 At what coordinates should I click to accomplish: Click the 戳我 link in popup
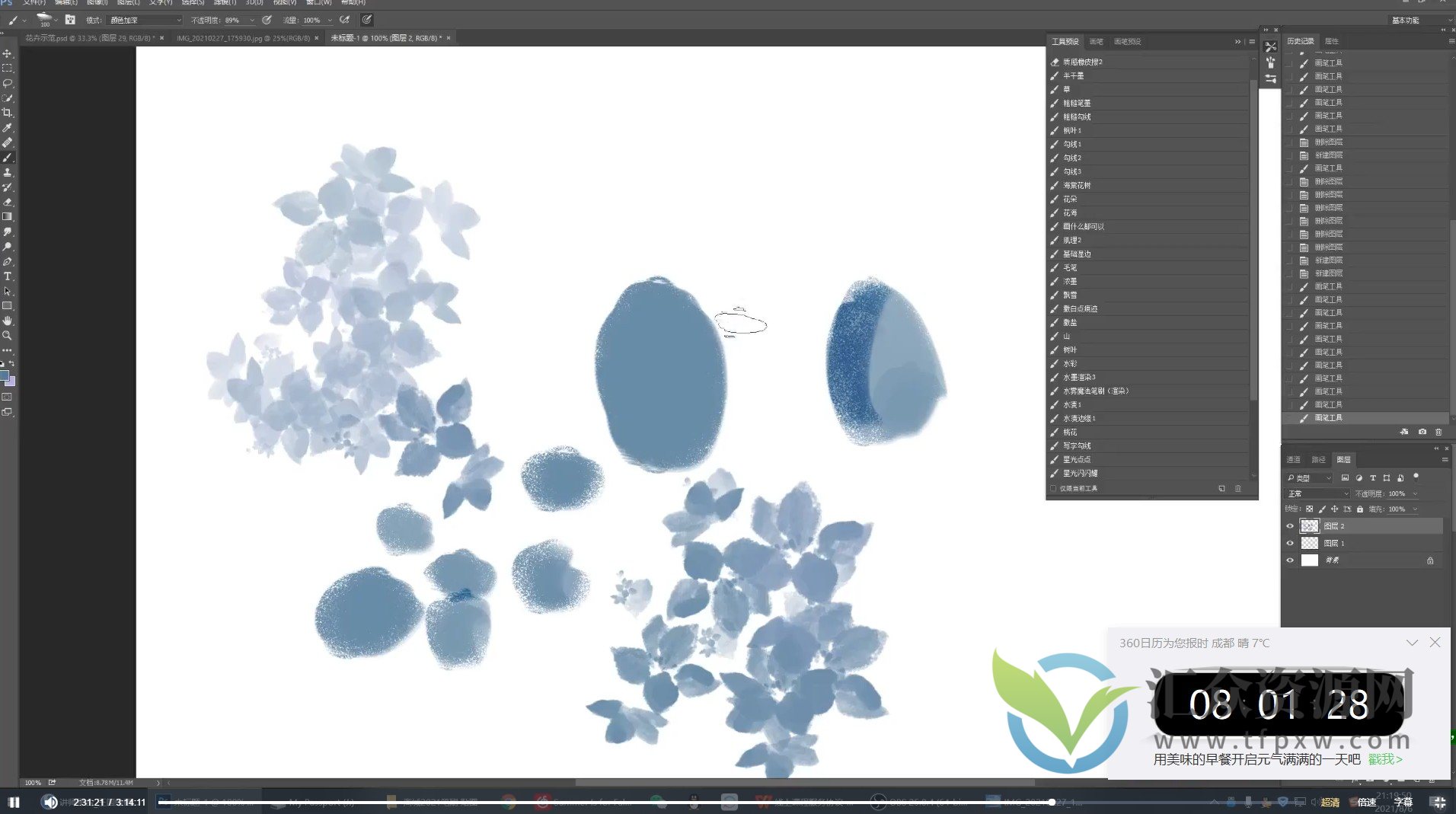pyautogui.click(x=1384, y=759)
